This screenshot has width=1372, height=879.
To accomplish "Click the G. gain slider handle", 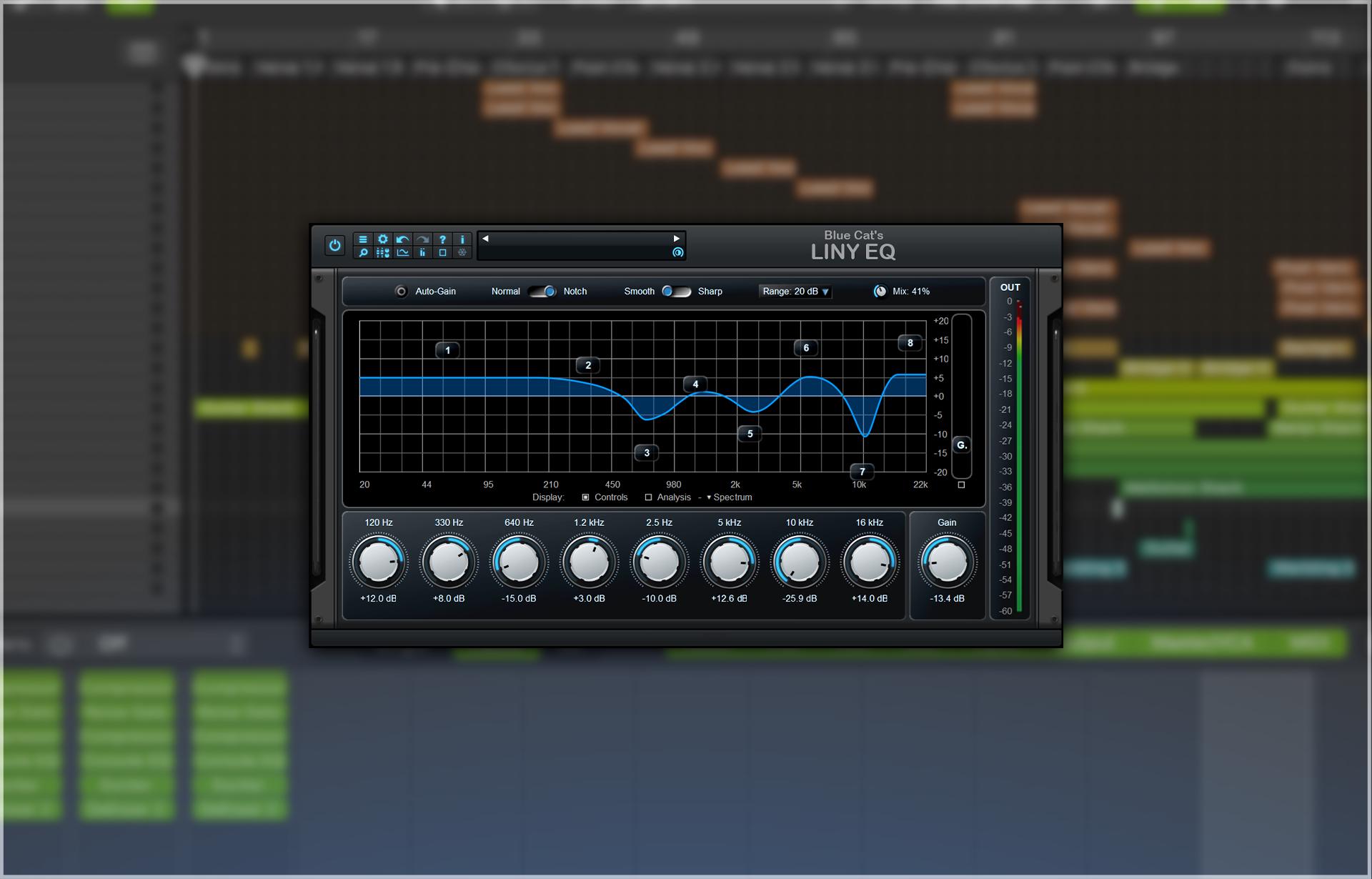I will pyautogui.click(x=962, y=445).
